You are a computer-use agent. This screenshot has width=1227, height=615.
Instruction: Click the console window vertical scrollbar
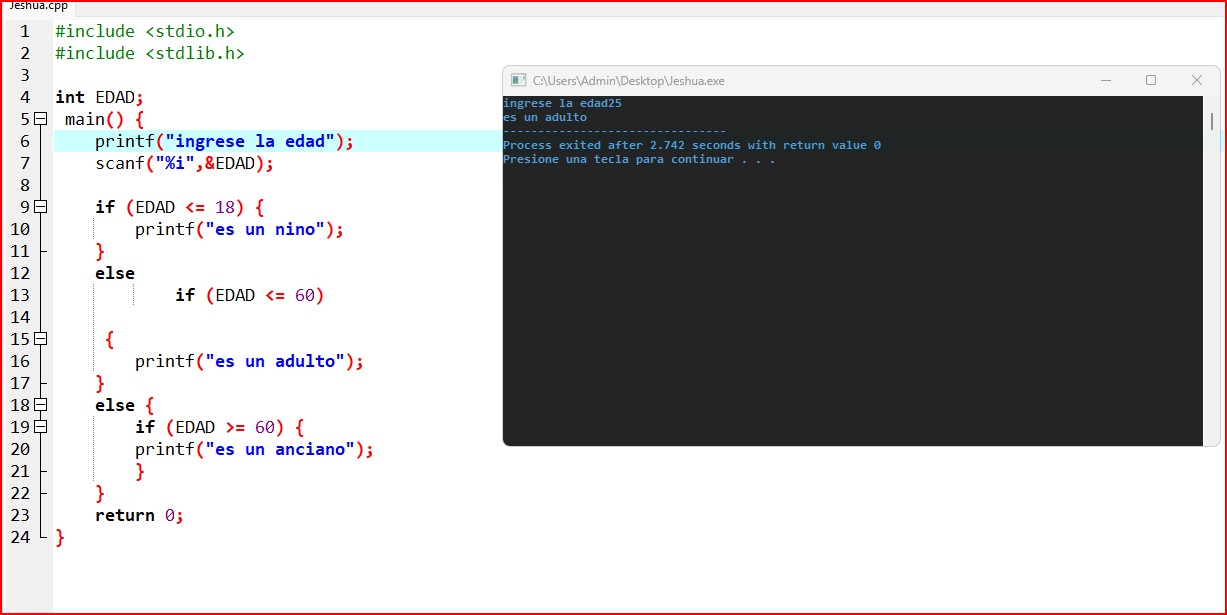point(1211,122)
